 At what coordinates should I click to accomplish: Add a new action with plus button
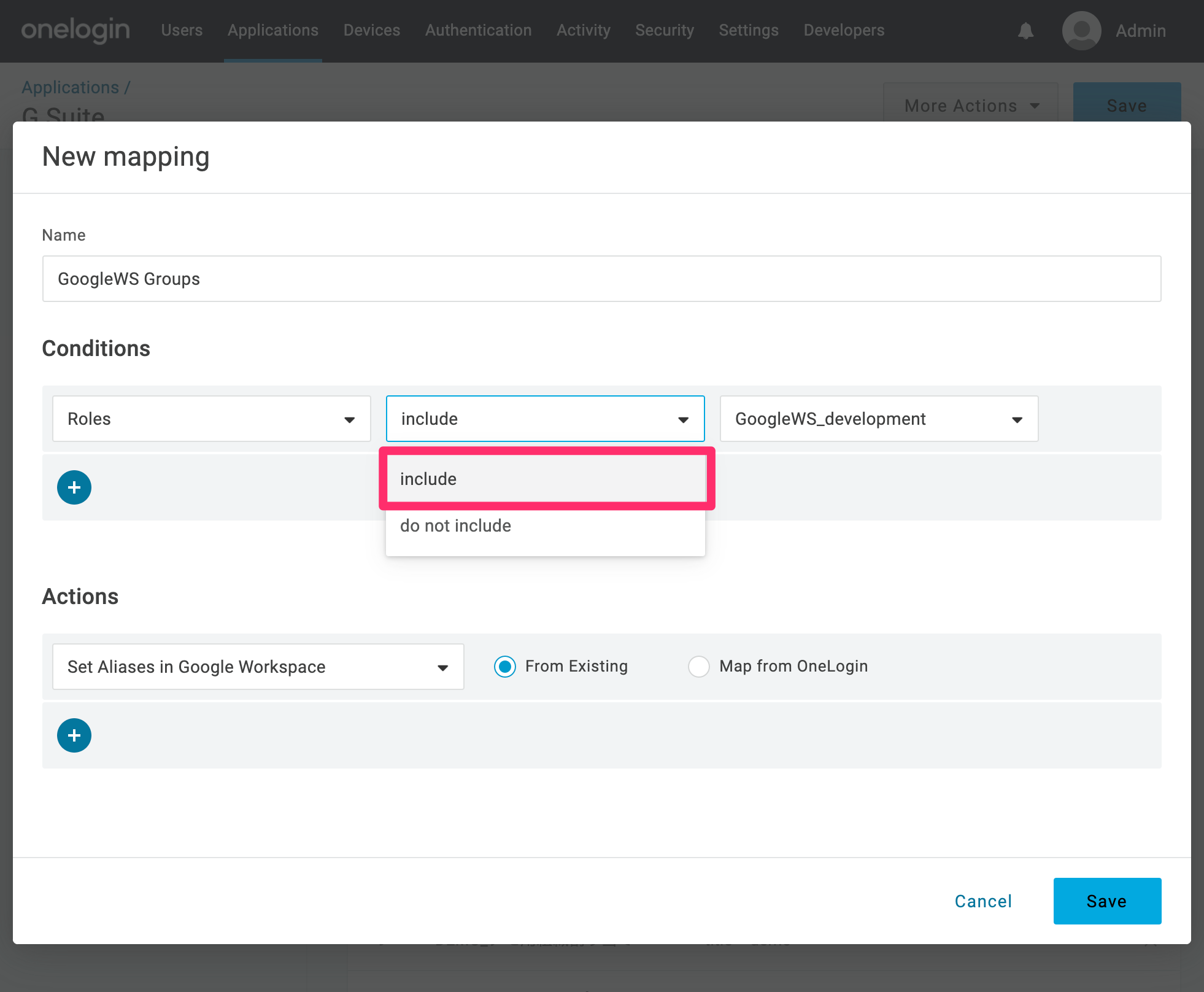[74, 735]
